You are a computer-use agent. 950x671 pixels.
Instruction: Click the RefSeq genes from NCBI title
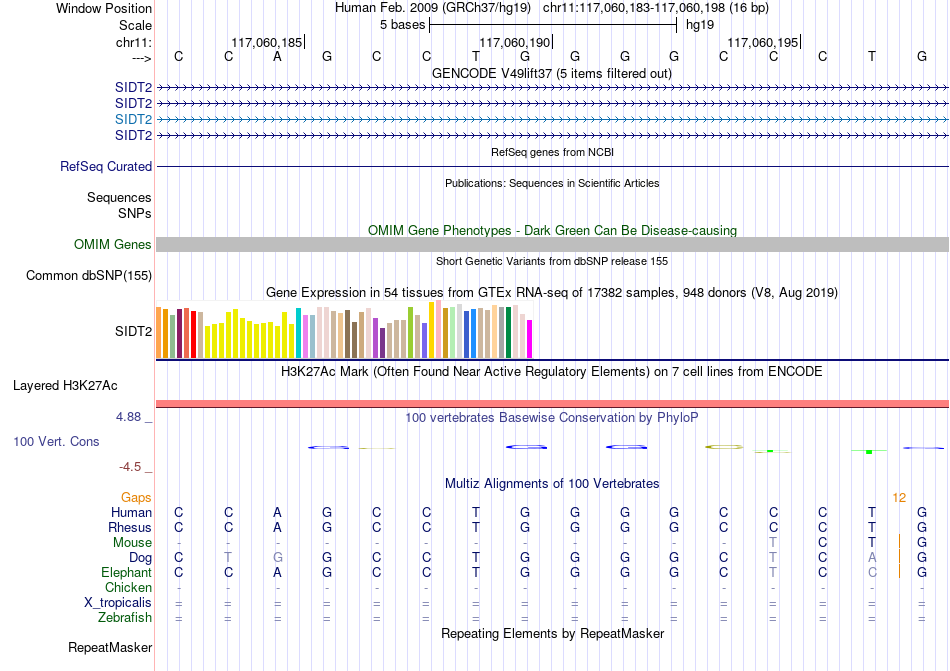[x=552, y=153]
